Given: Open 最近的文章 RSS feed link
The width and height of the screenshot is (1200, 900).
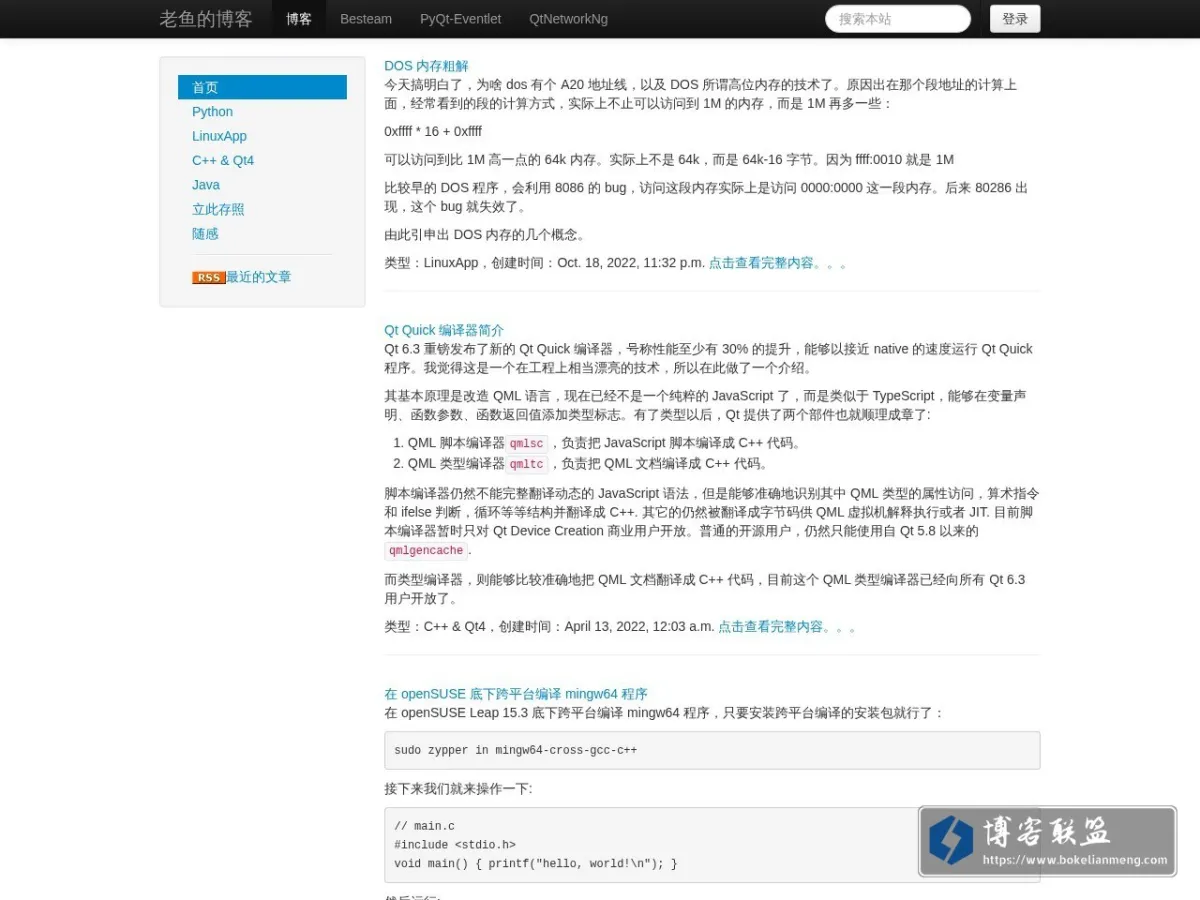Looking at the screenshot, I should [259, 277].
